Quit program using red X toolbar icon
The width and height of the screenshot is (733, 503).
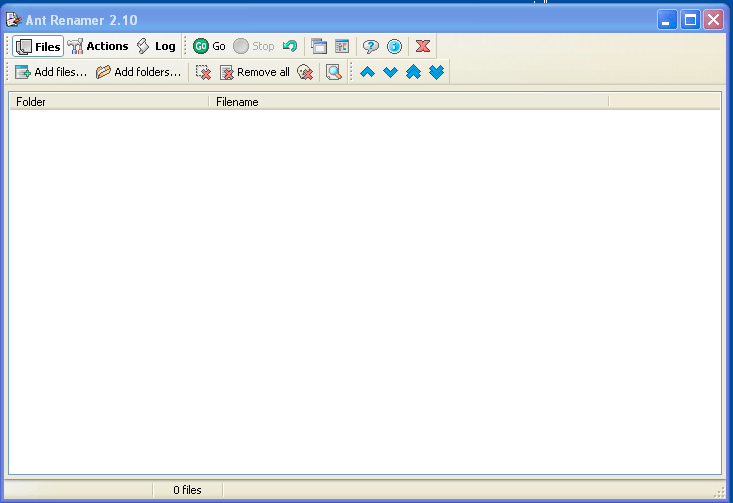point(423,46)
